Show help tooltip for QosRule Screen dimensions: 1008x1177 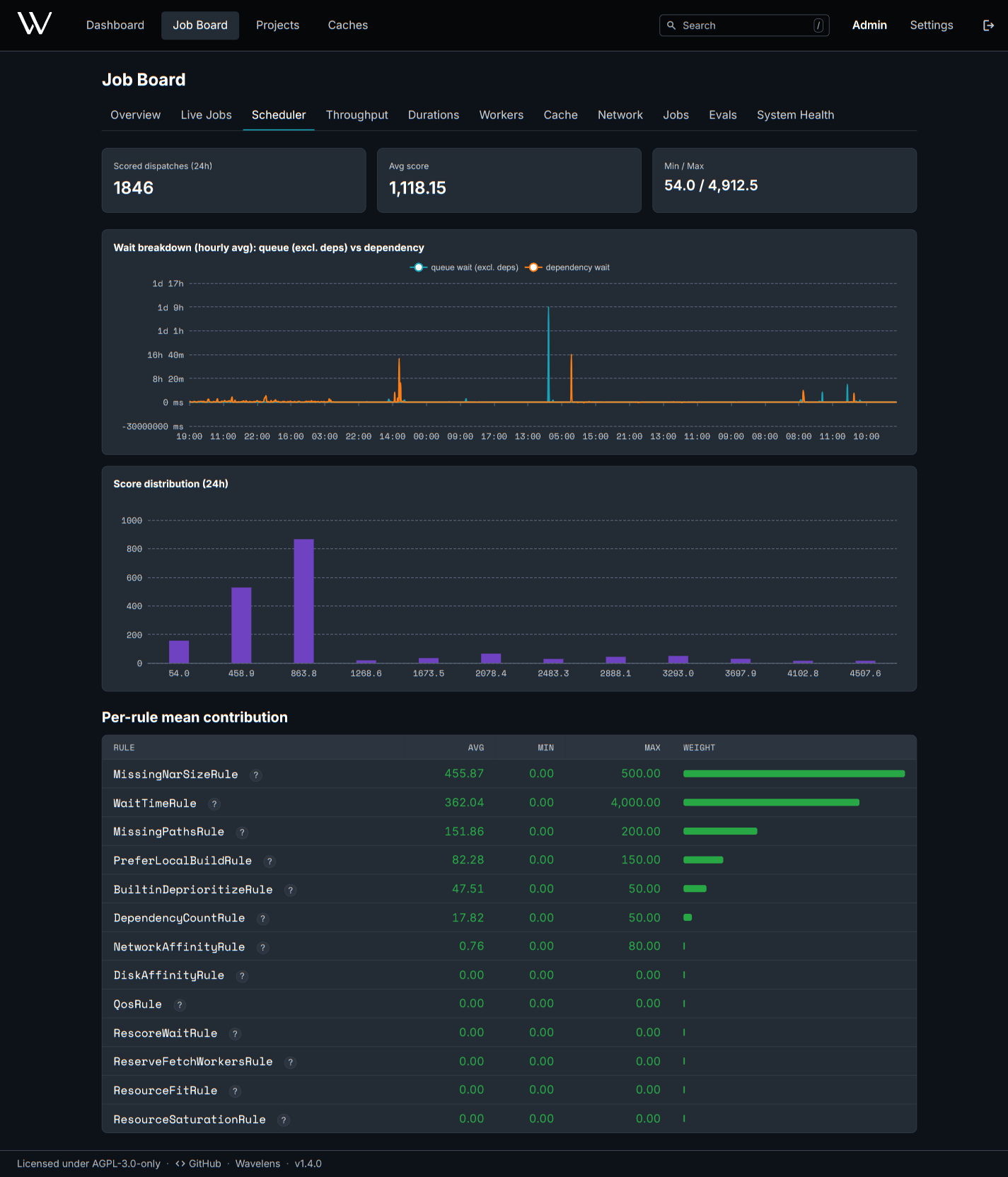180,1005
